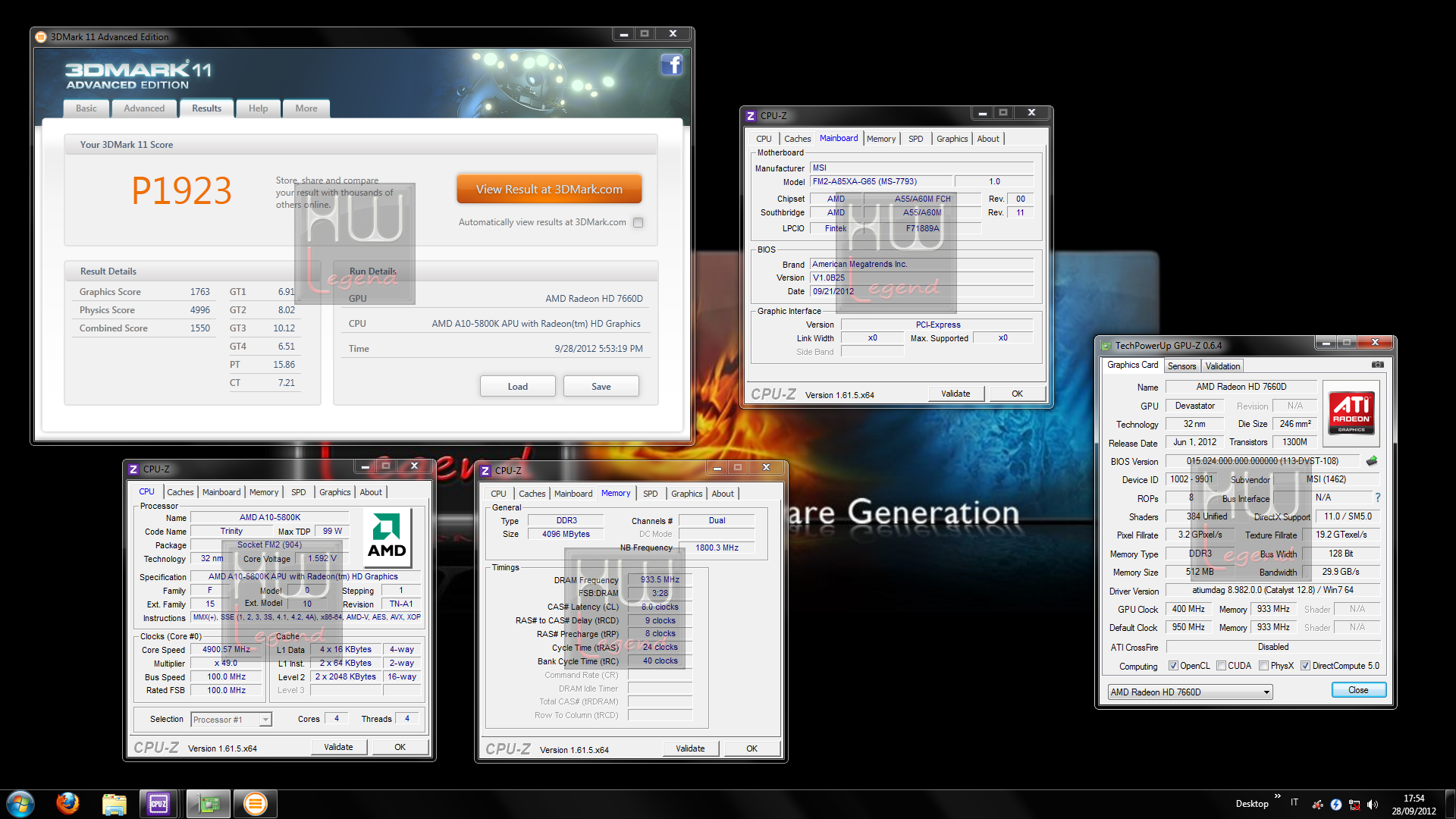Click the volume speaker tray icon
Image resolution: width=1456 pixels, height=819 pixels.
[1373, 805]
